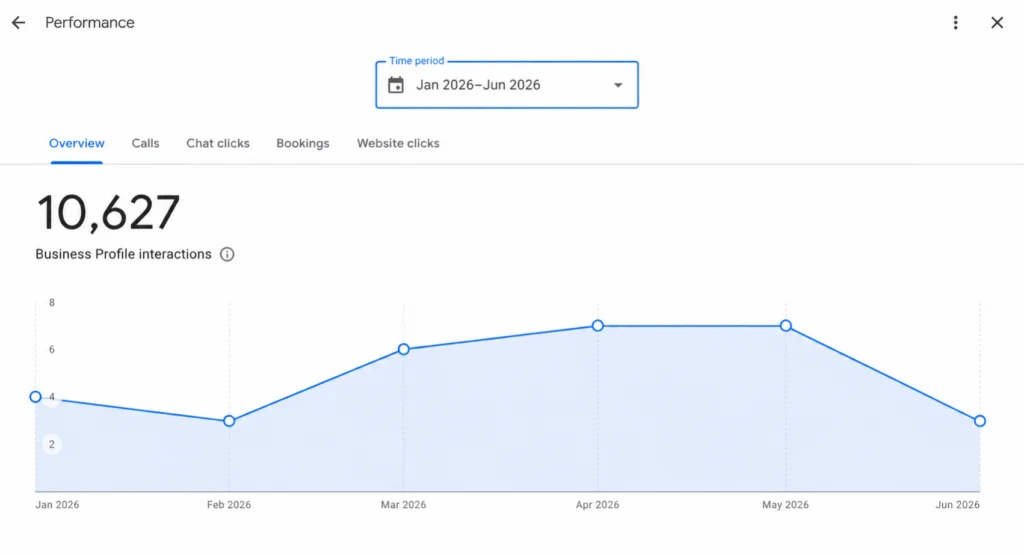Open the Chat clicks tab
This screenshot has width=1024, height=555.
217,144
